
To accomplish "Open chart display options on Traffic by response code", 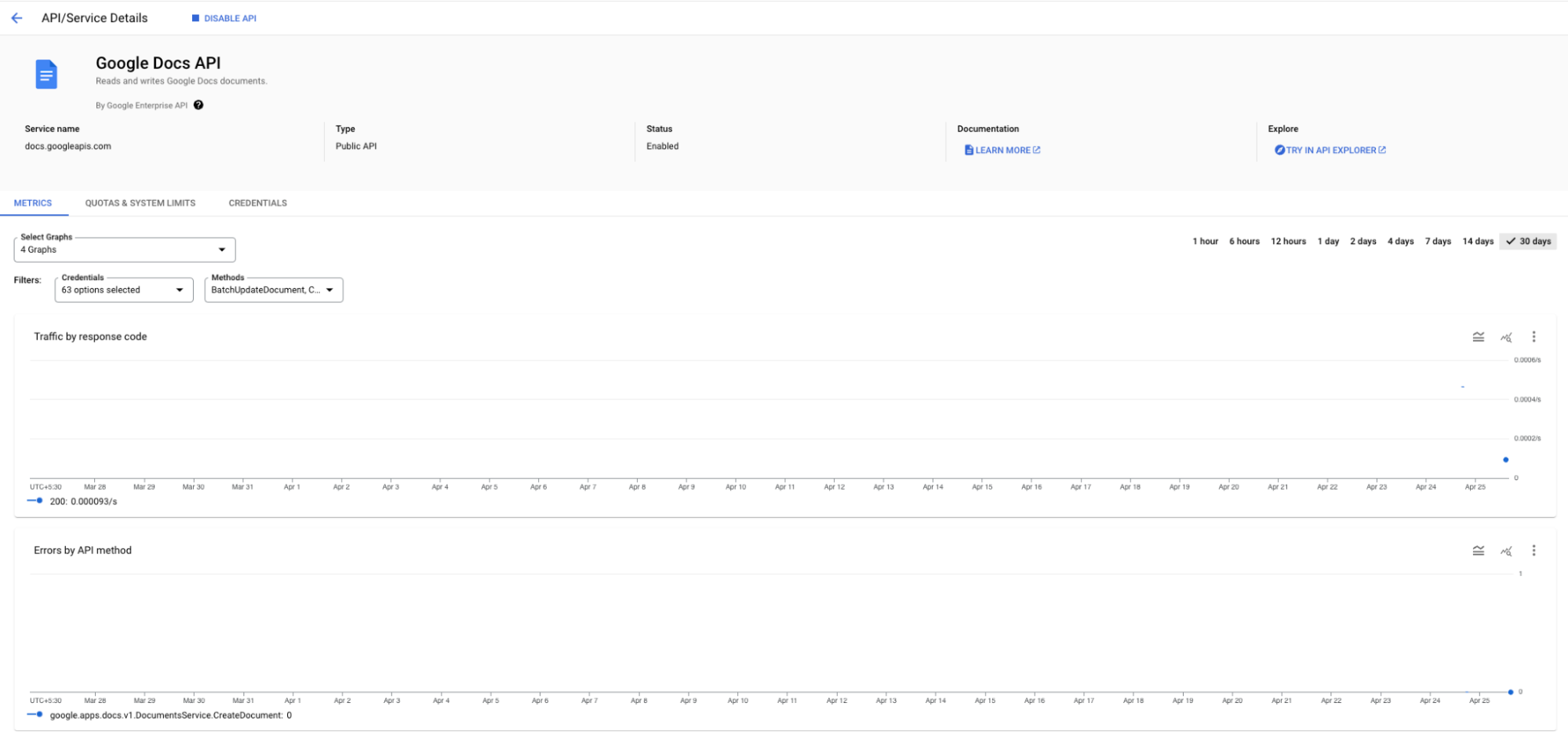I will [x=1479, y=336].
